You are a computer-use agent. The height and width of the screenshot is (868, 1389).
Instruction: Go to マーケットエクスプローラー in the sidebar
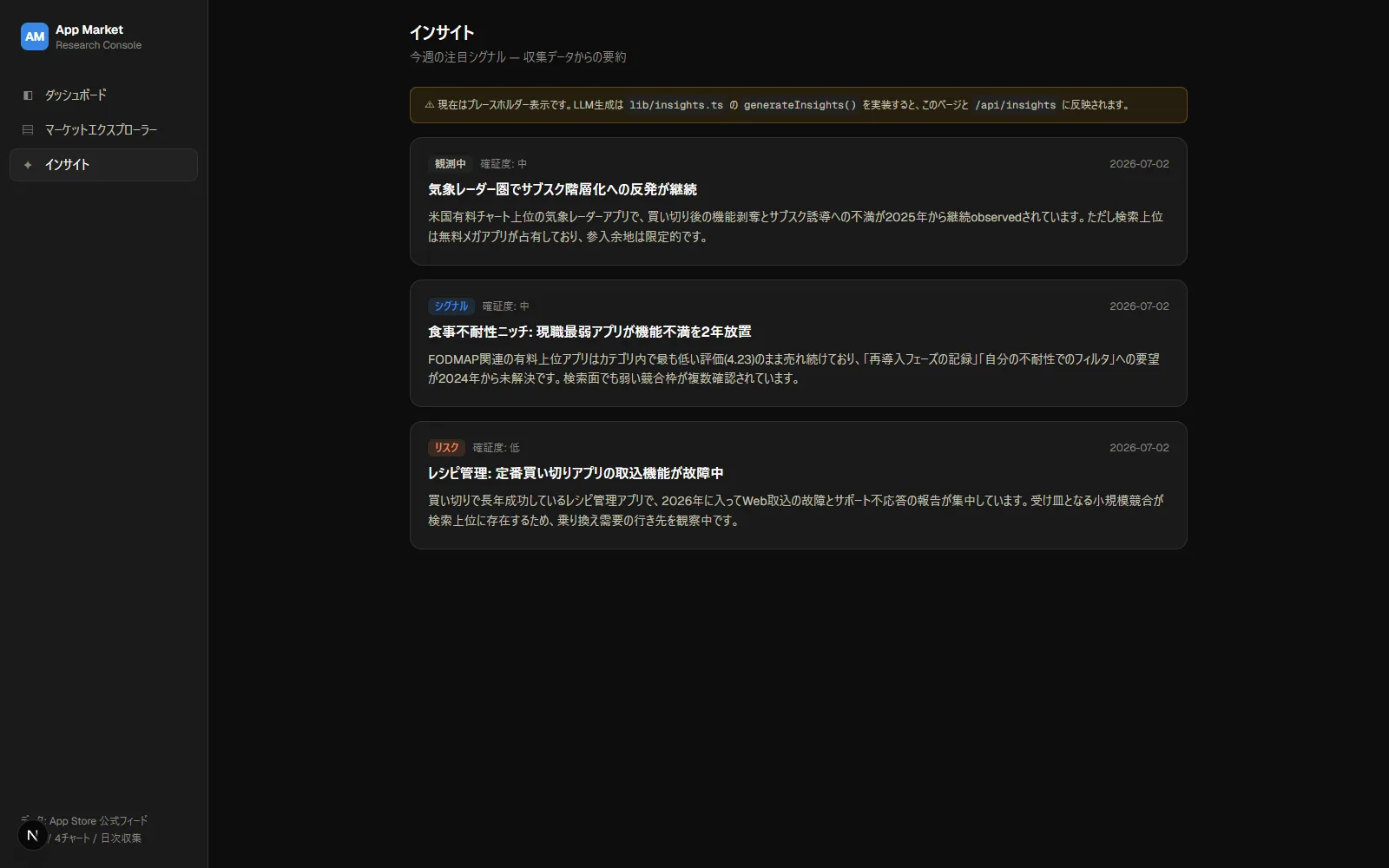pos(103,130)
